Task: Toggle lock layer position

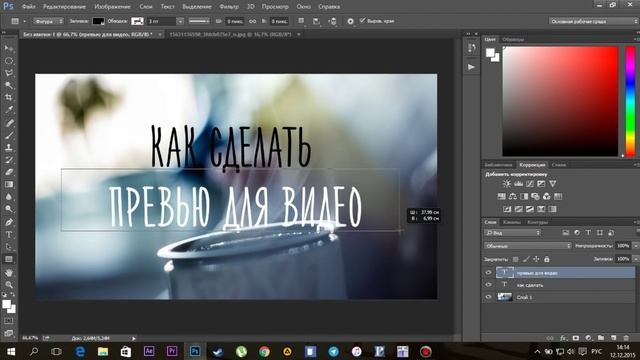Action: point(536,259)
